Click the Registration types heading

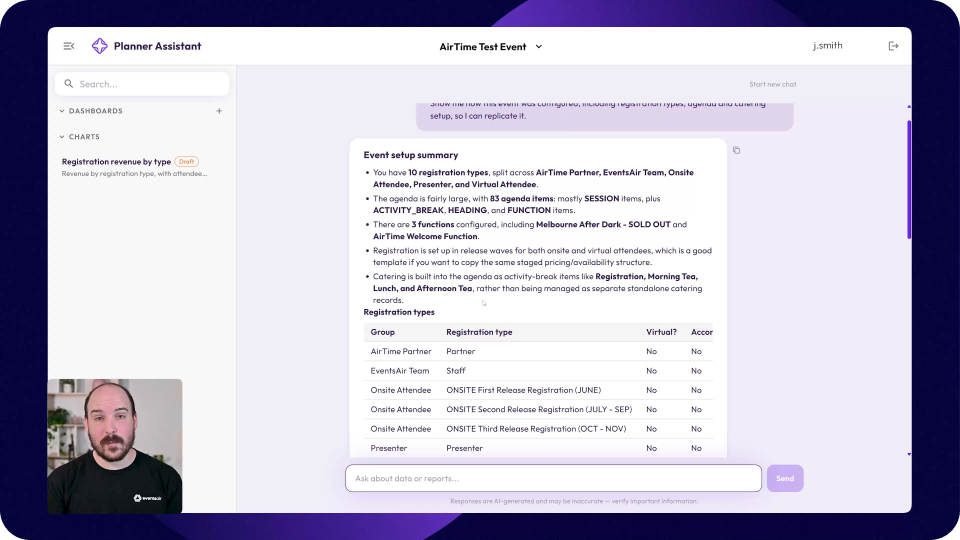point(399,312)
